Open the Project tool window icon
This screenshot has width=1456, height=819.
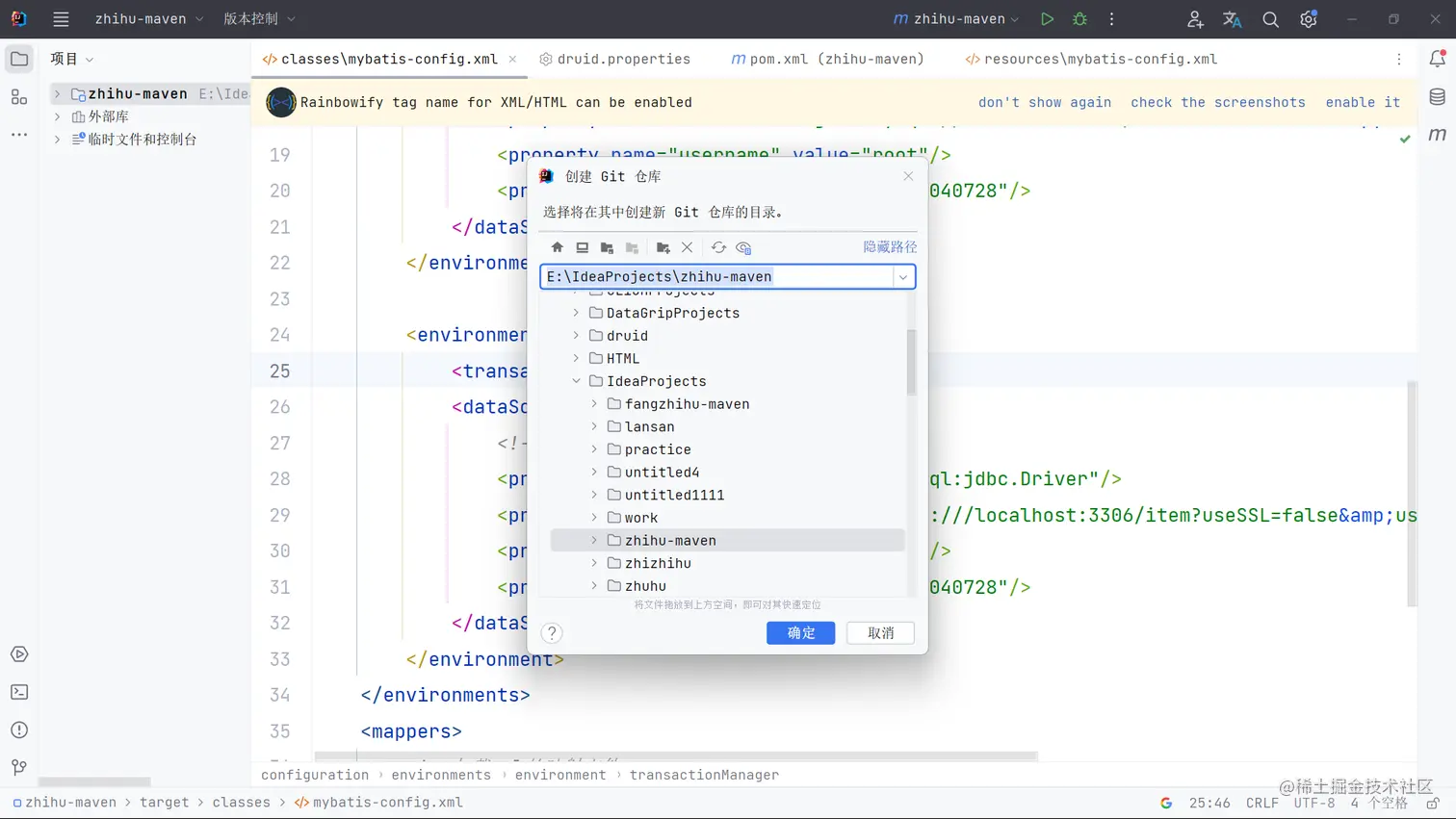pos(19,60)
